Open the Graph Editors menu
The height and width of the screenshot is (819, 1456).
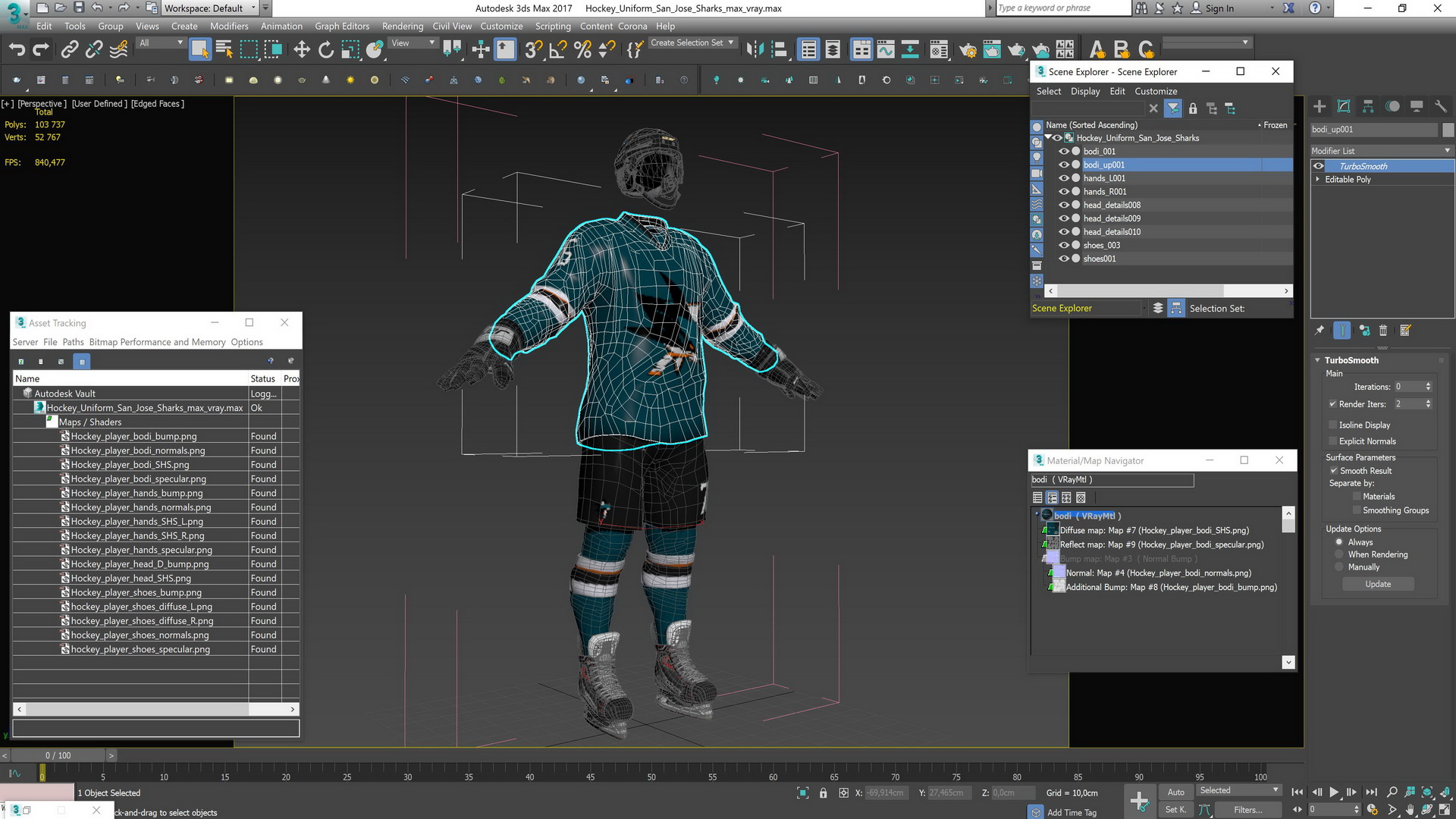pyautogui.click(x=342, y=26)
